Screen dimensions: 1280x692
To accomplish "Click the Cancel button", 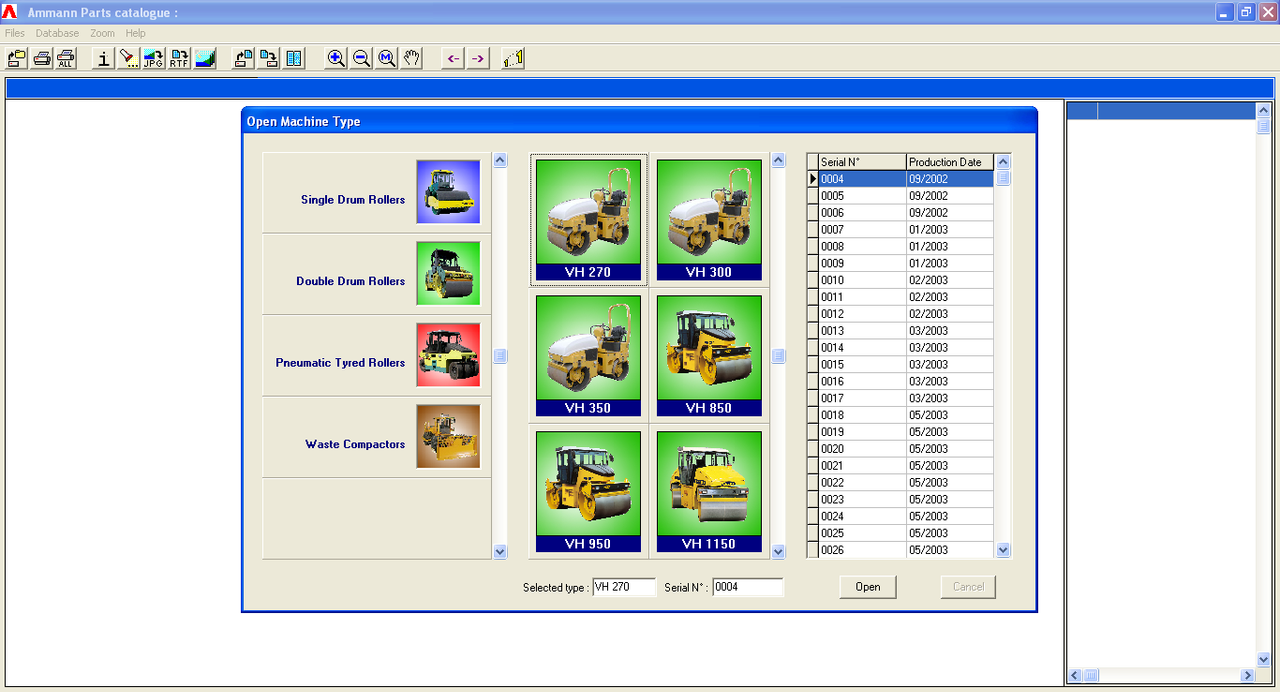I will pyautogui.click(x=968, y=587).
